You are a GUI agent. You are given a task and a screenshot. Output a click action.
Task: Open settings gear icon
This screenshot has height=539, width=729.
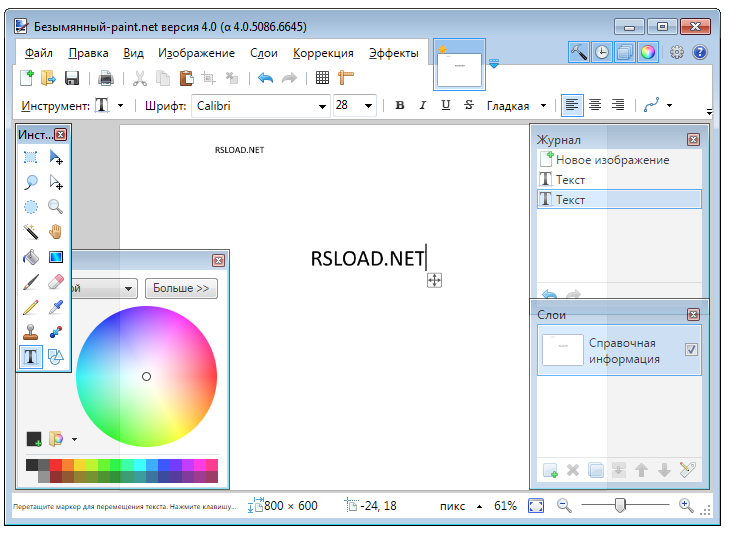click(x=676, y=52)
